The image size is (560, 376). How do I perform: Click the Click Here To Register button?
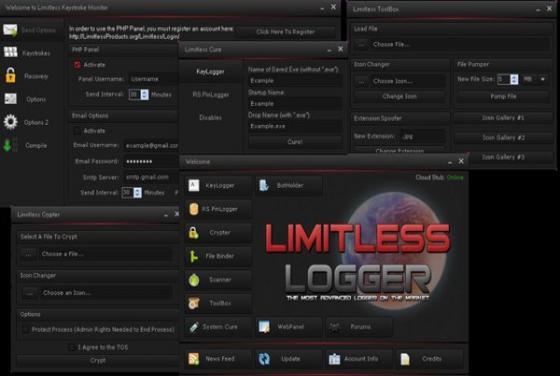[x=285, y=32]
